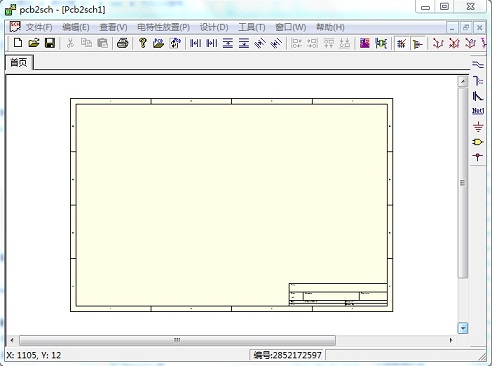Click the question mark help icon

tap(143, 43)
